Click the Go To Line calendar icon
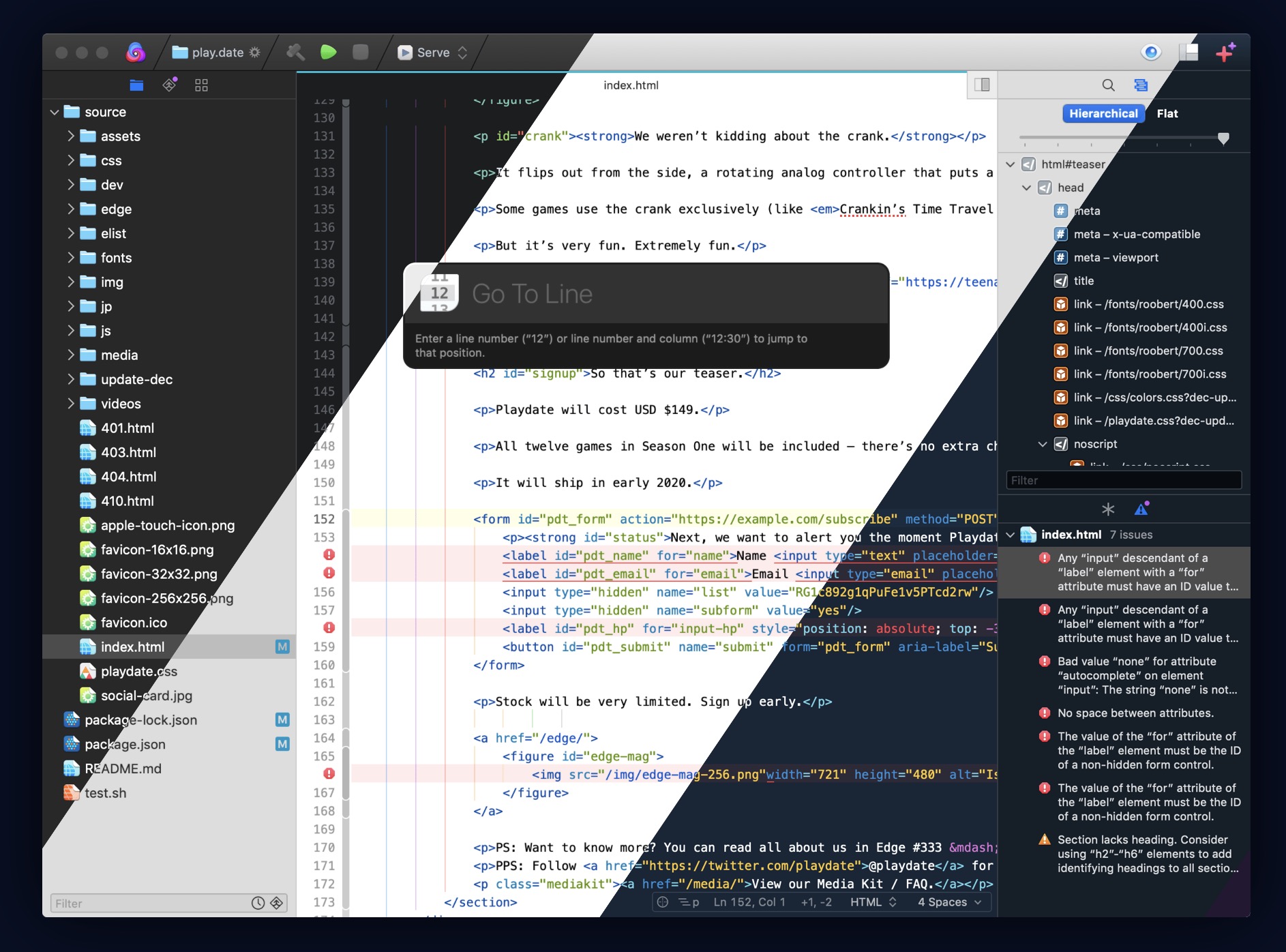The height and width of the screenshot is (952, 1286). [439, 293]
